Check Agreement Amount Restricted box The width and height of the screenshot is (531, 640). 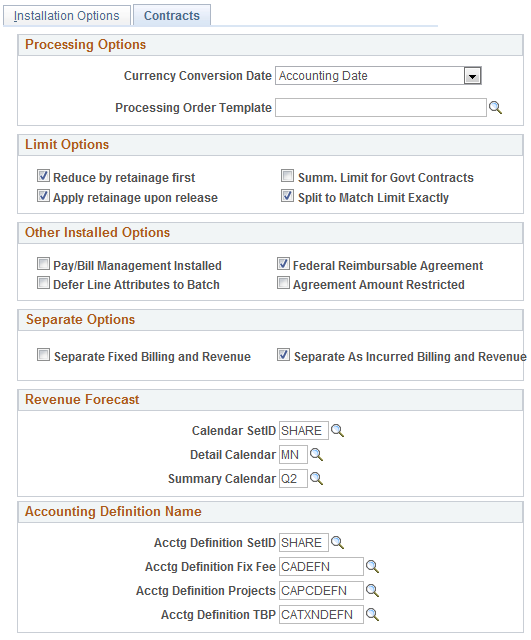[x=283, y=283]
